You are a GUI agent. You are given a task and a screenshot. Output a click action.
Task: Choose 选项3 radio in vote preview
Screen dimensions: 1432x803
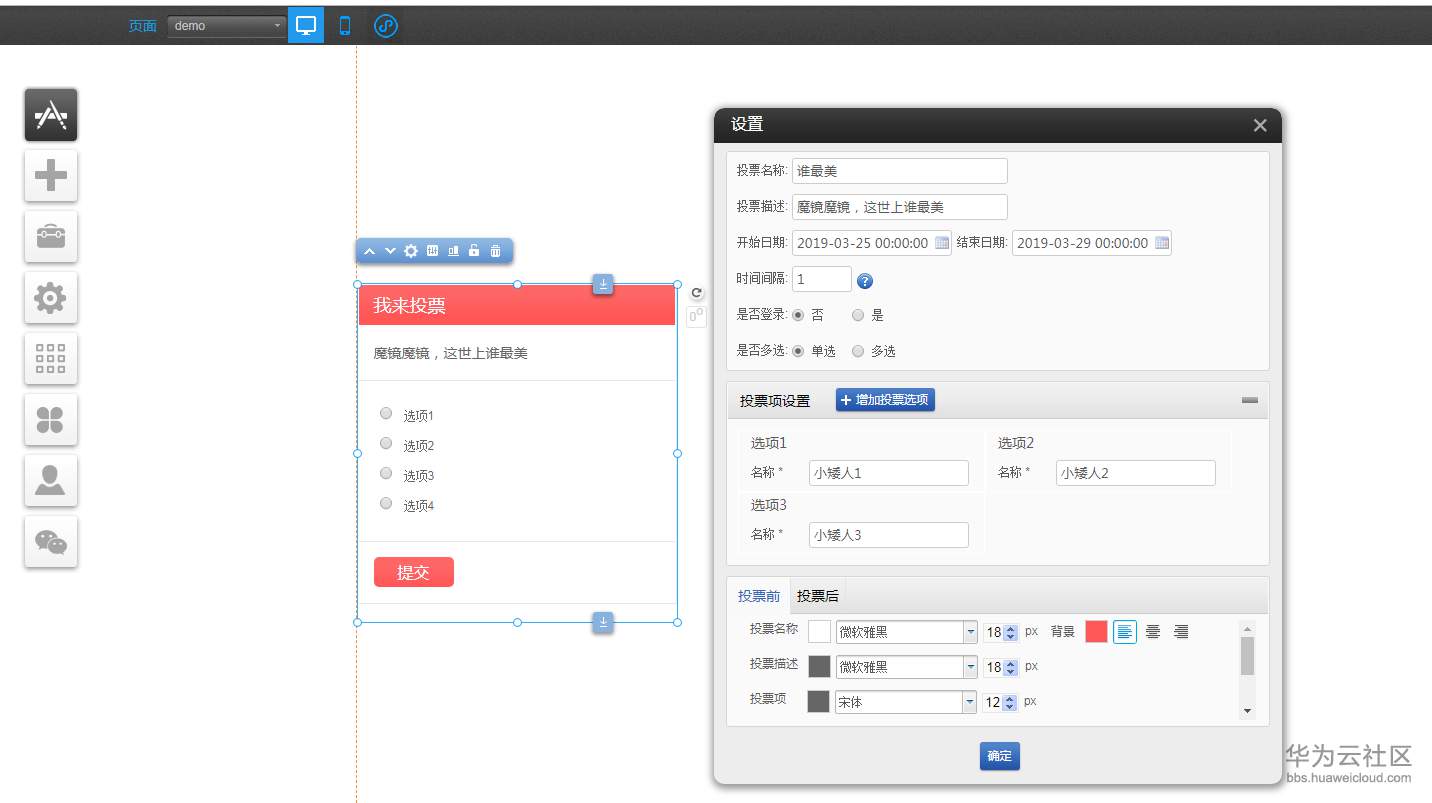386,473
